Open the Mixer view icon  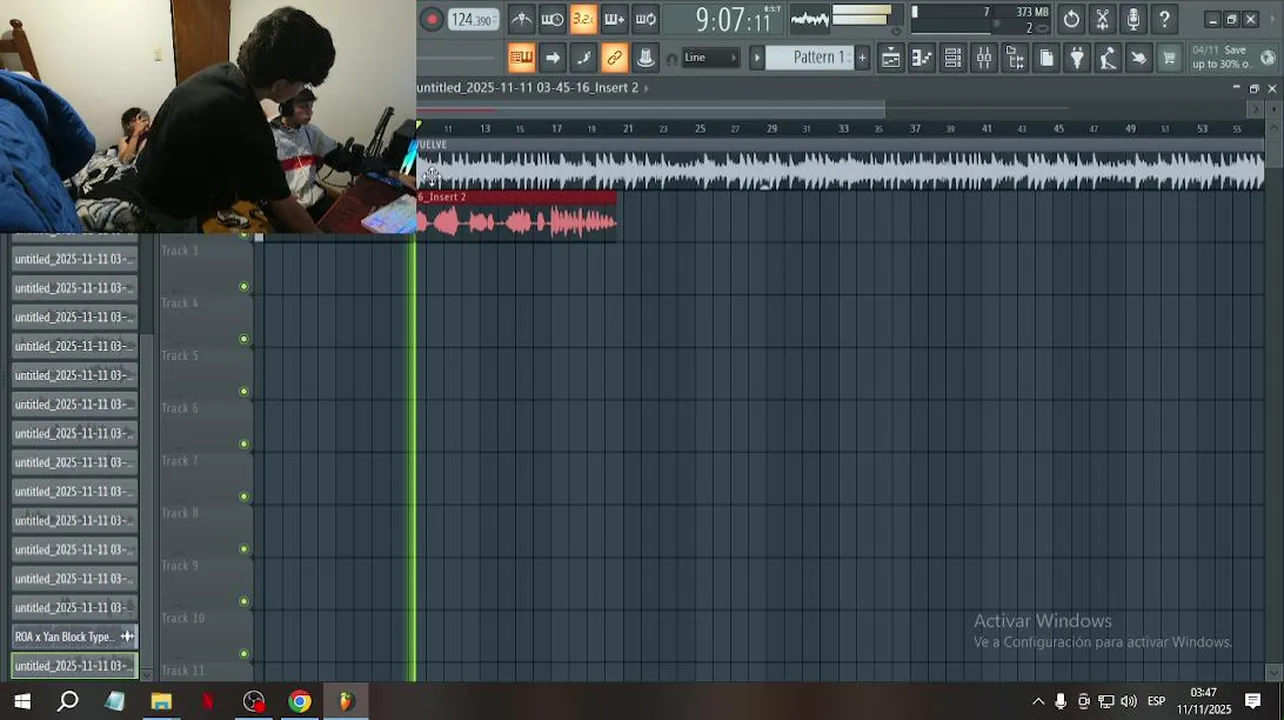[983, 58]
